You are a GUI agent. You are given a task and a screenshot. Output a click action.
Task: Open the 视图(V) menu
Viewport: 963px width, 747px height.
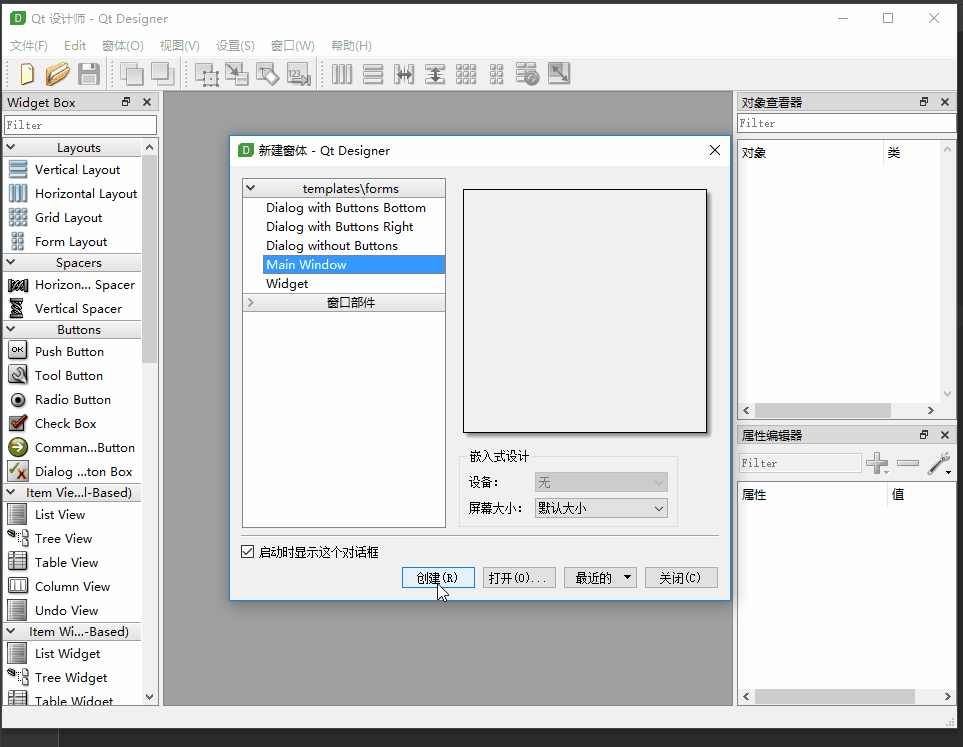[x=179, y=46]
